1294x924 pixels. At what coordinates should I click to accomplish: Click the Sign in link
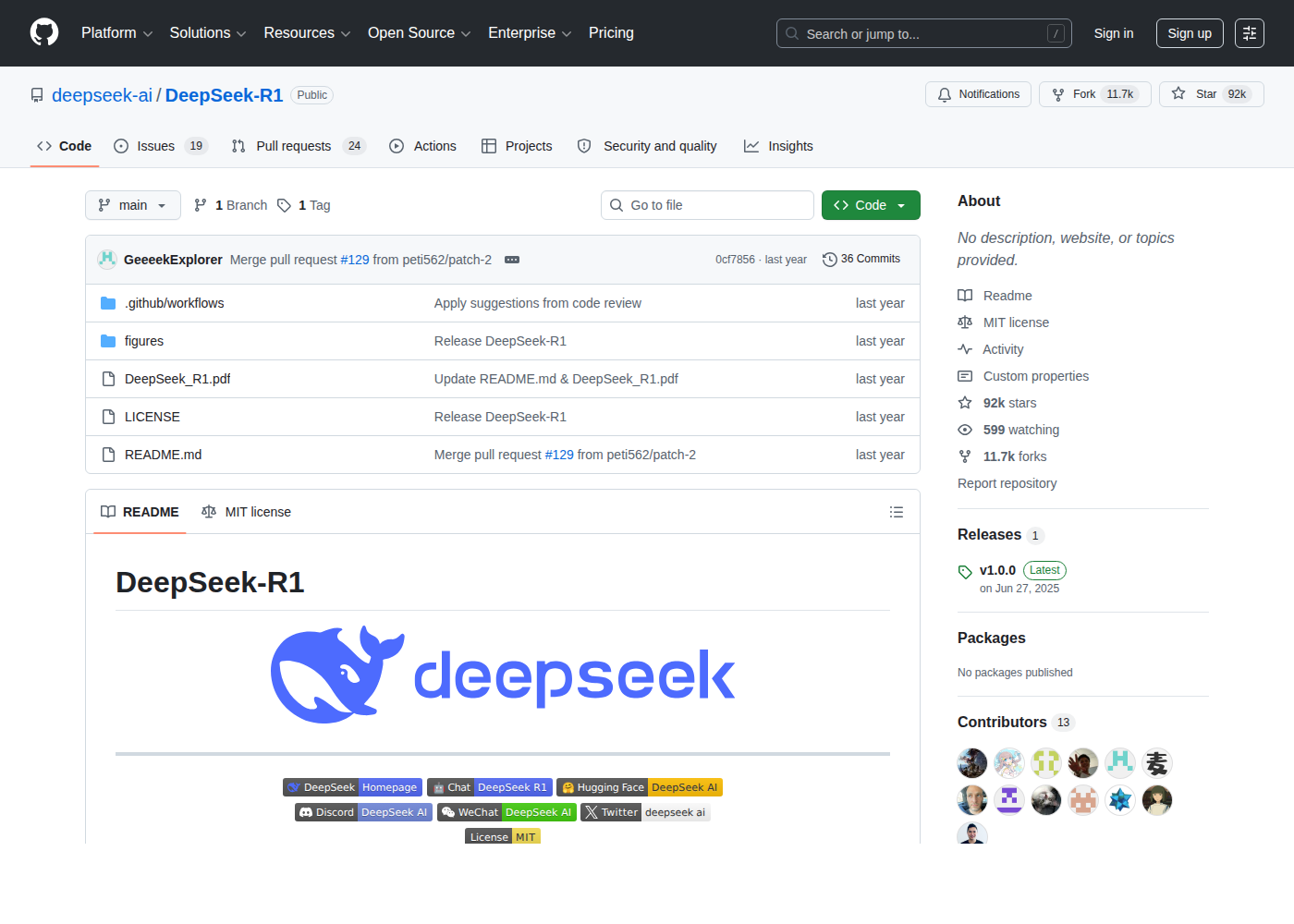pos(1114,33)
